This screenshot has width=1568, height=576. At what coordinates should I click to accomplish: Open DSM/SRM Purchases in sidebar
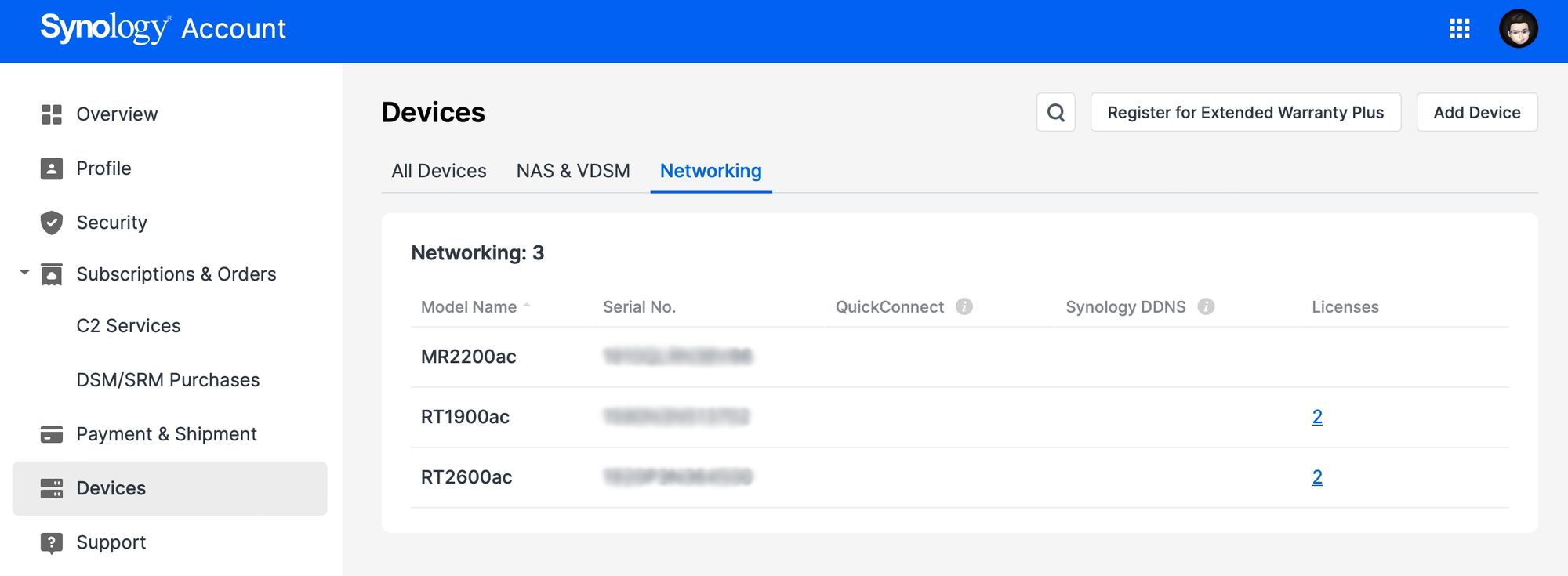click(x=168, y=380)
